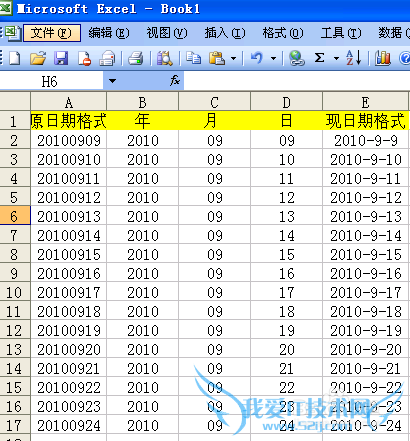Select column E header
The width and height of the screenshot is (410, 441).
click(366, 102)
